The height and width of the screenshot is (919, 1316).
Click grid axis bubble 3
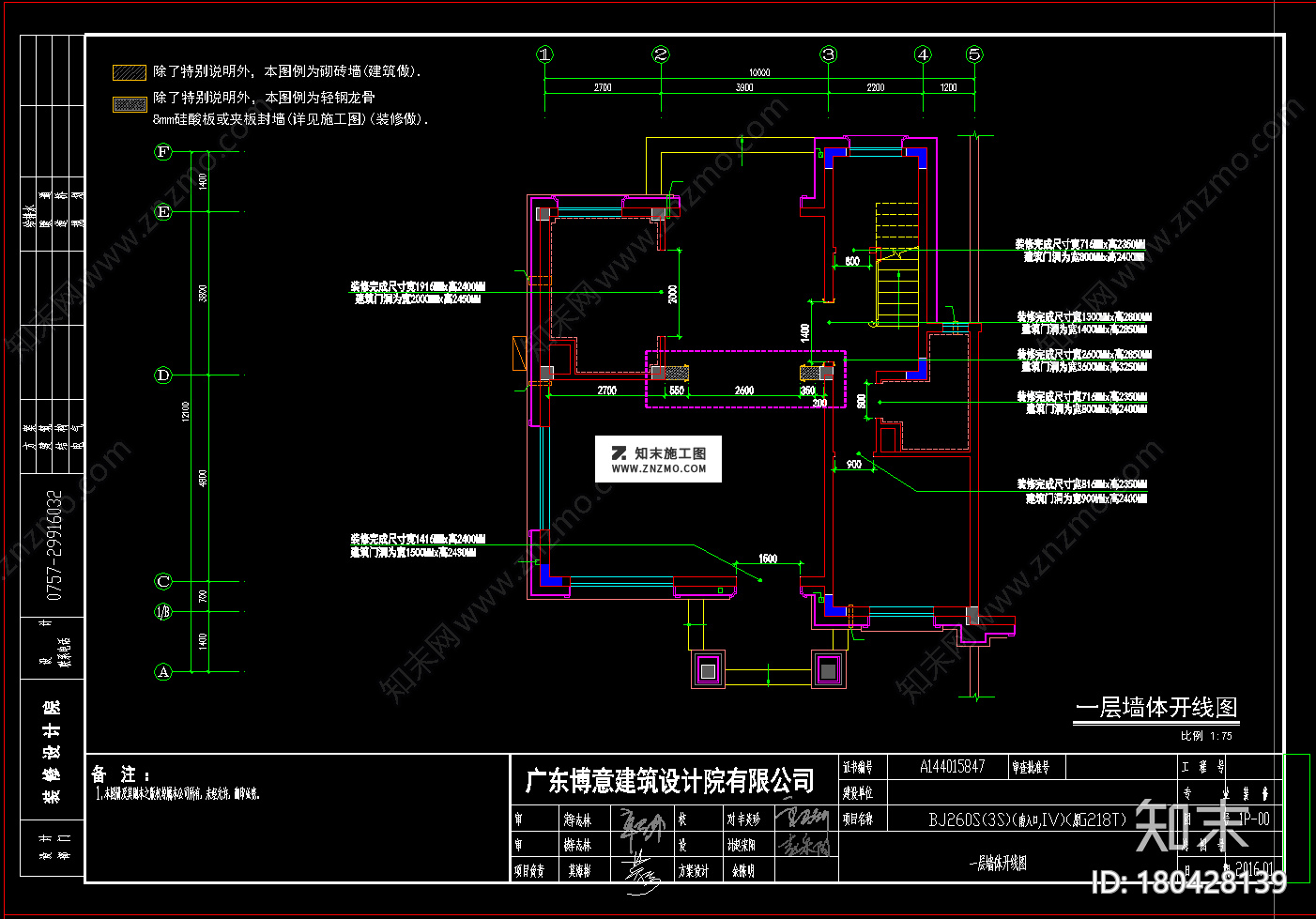pyautogui.click(x=828, y=54)
